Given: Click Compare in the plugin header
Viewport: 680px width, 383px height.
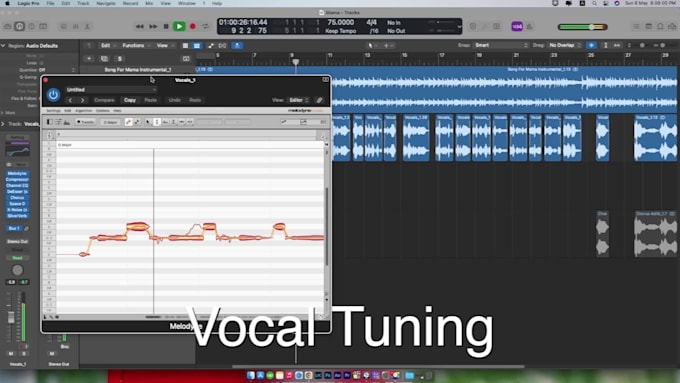Looking at the screenshot, I should click(105, 100).
